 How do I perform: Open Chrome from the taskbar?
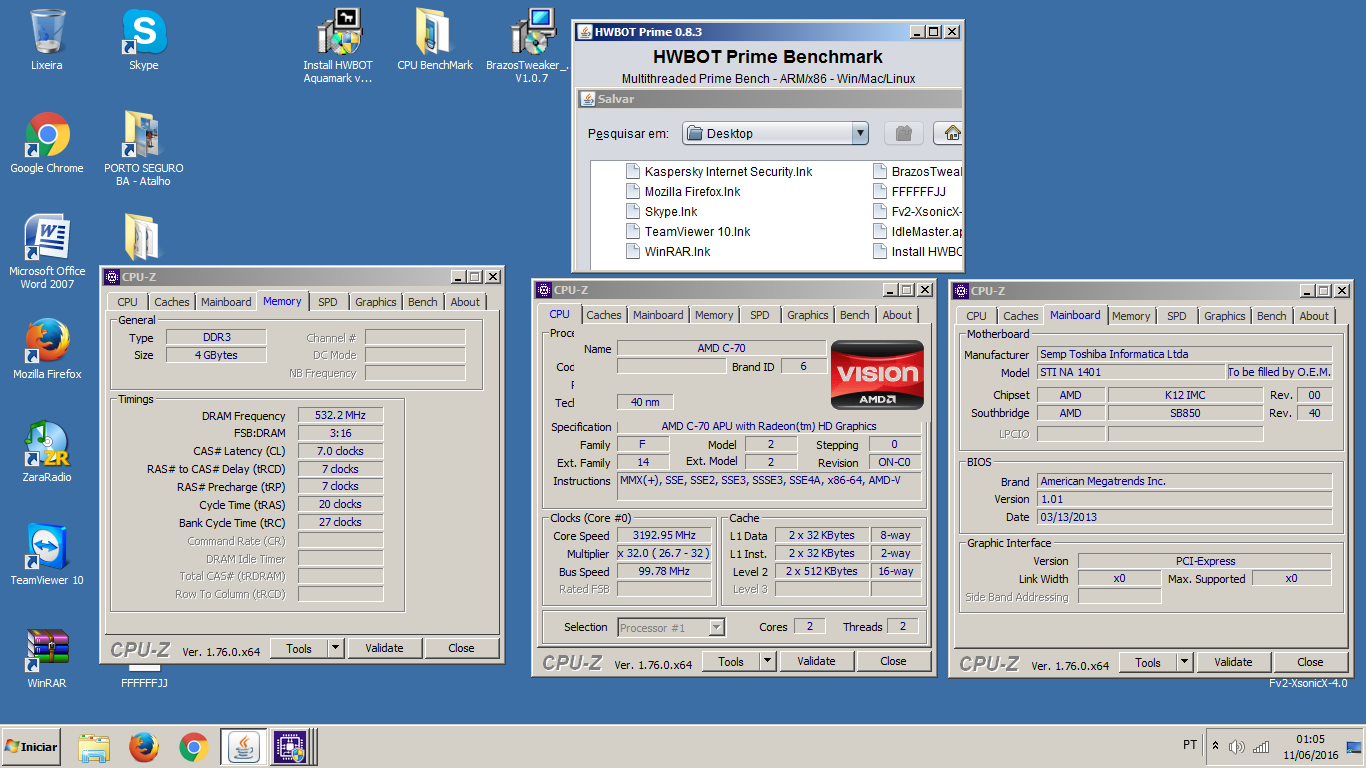193,747
